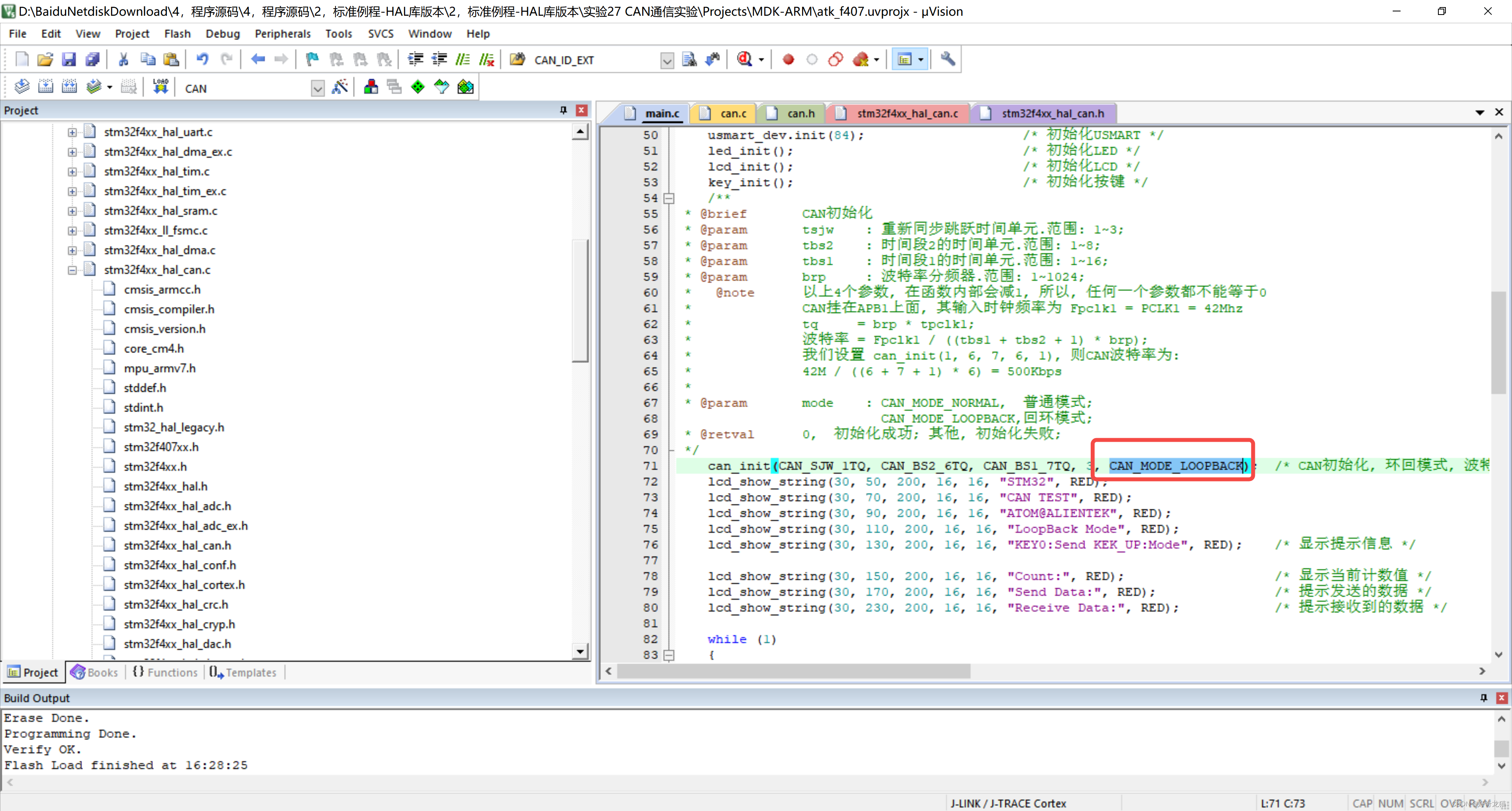Click the Save All icon
This screenshot has height=811, width=1512.
(92, 59)
